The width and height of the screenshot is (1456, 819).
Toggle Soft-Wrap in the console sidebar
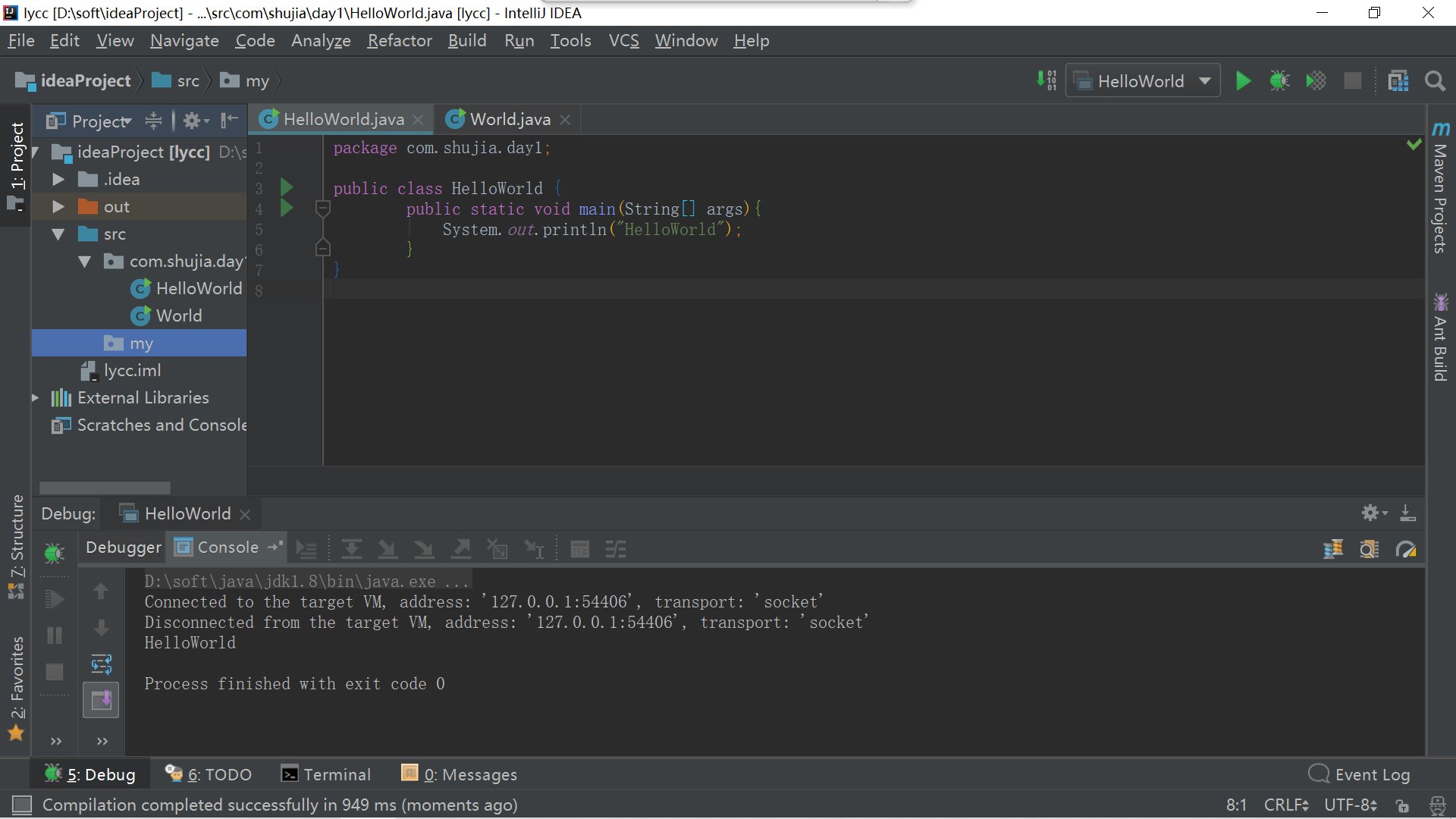(101, 665)
